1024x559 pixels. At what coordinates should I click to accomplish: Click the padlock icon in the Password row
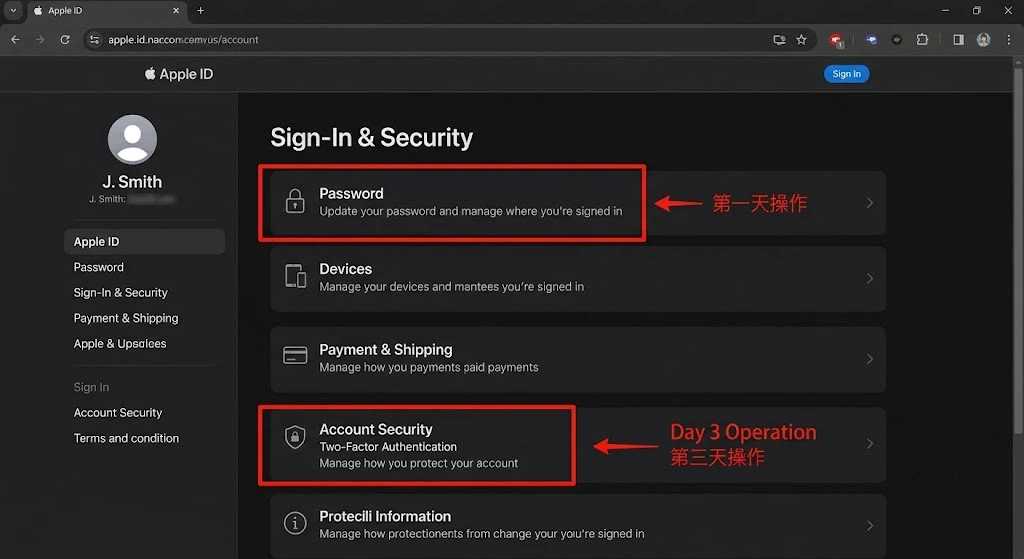(295, 202)
